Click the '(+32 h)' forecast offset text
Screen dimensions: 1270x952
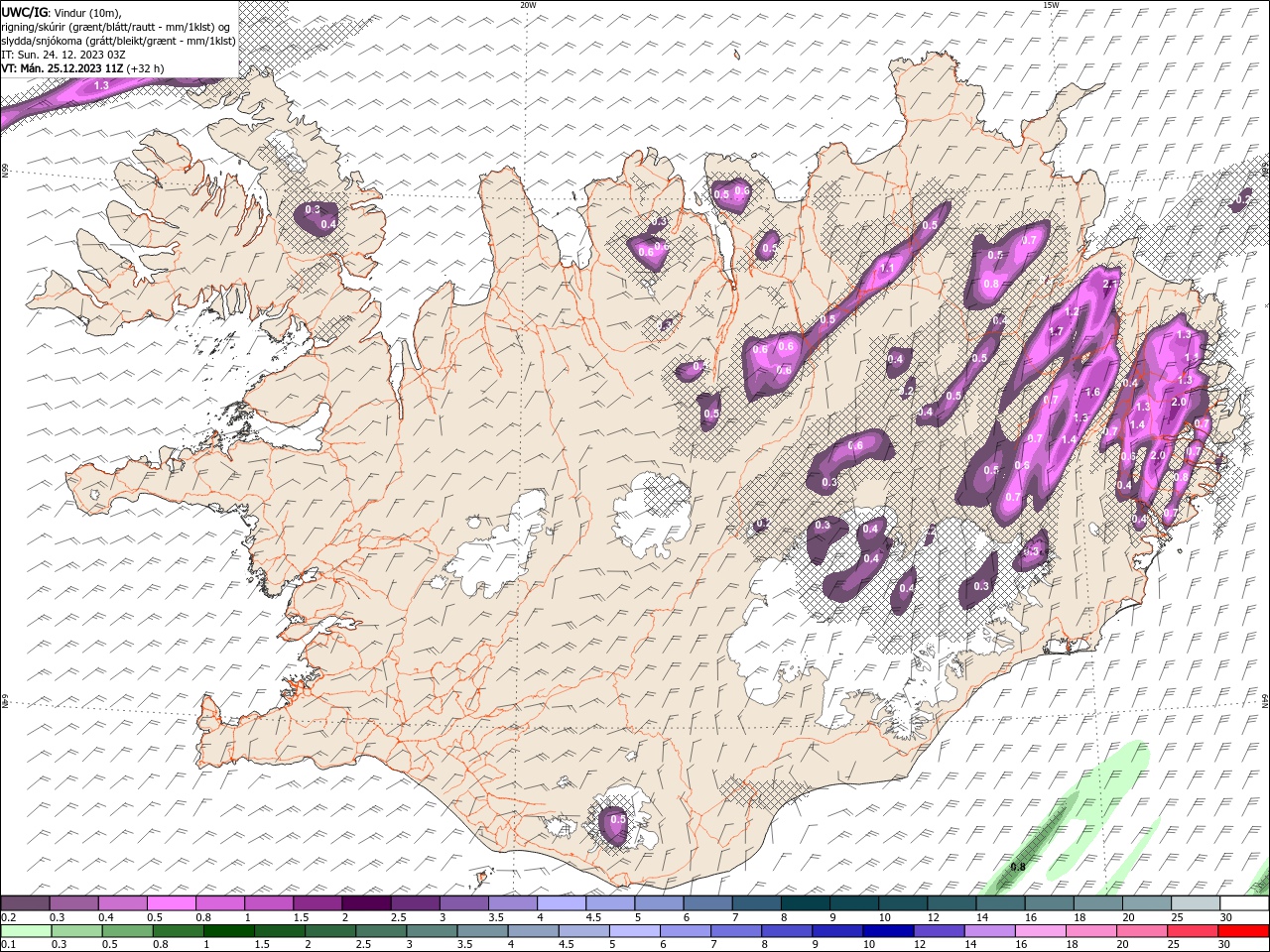tap(146, 68)
